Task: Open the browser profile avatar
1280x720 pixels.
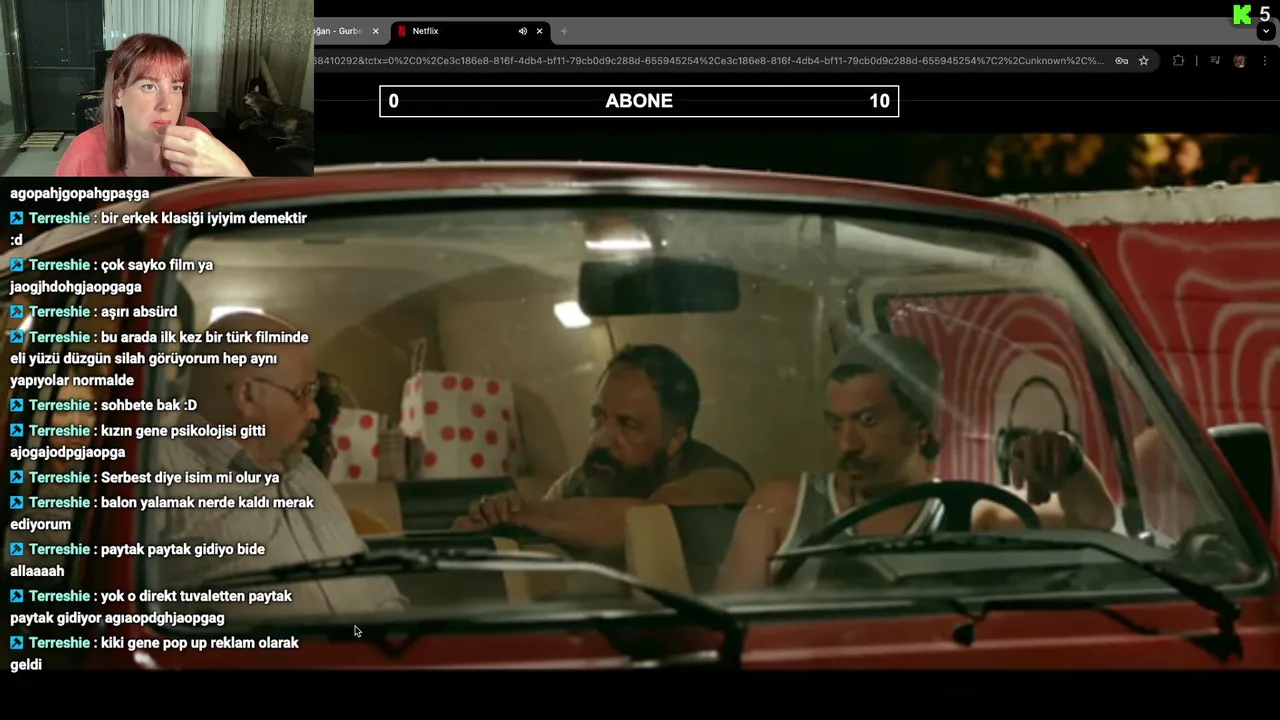Action: 1239,61
